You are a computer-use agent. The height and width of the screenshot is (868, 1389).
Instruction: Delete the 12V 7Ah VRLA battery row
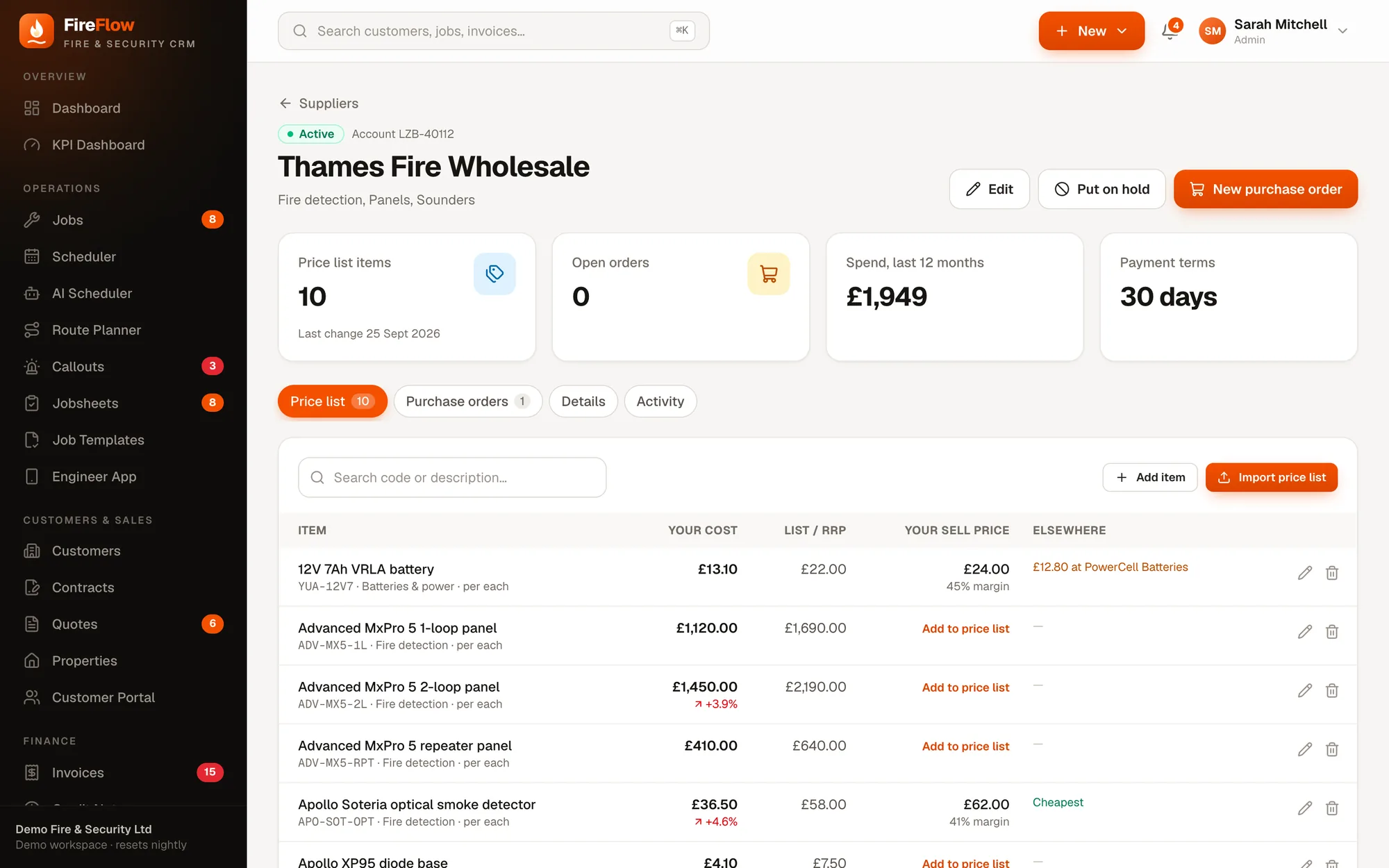tap(1332, 573)
